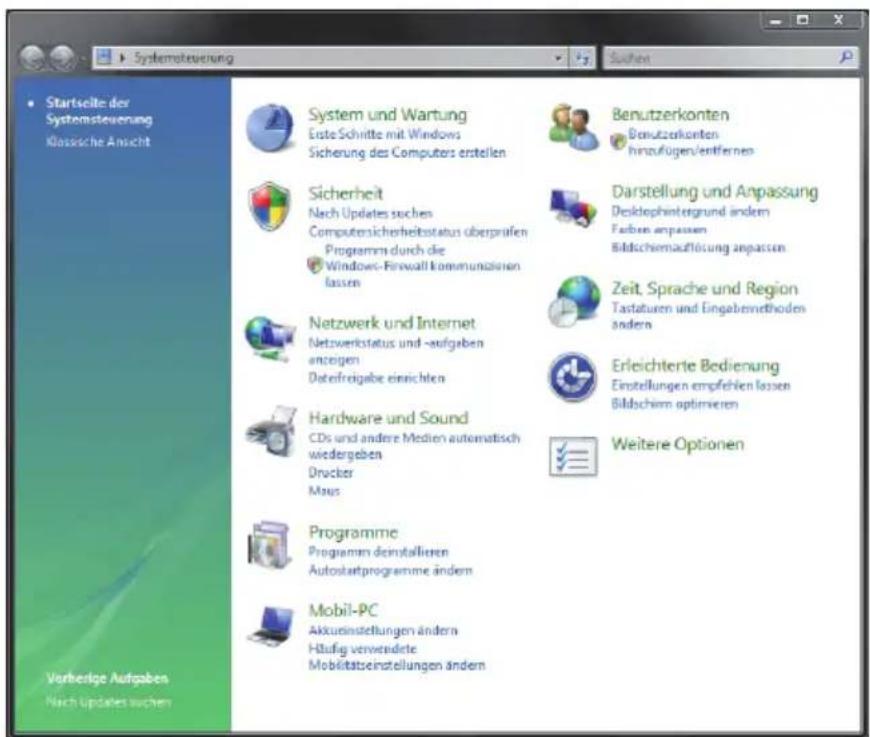Screen dimensions: 870x737
Task: Select Einstellungen empfehlen lassen
Action: 701,385
